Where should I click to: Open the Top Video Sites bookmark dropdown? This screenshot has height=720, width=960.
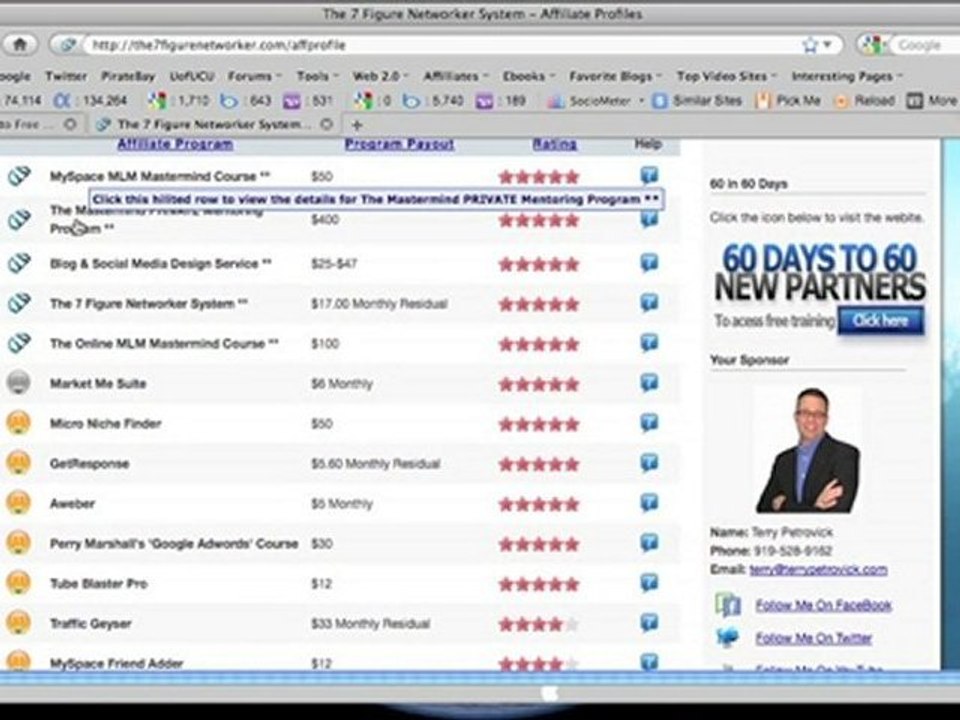(727, 77)
